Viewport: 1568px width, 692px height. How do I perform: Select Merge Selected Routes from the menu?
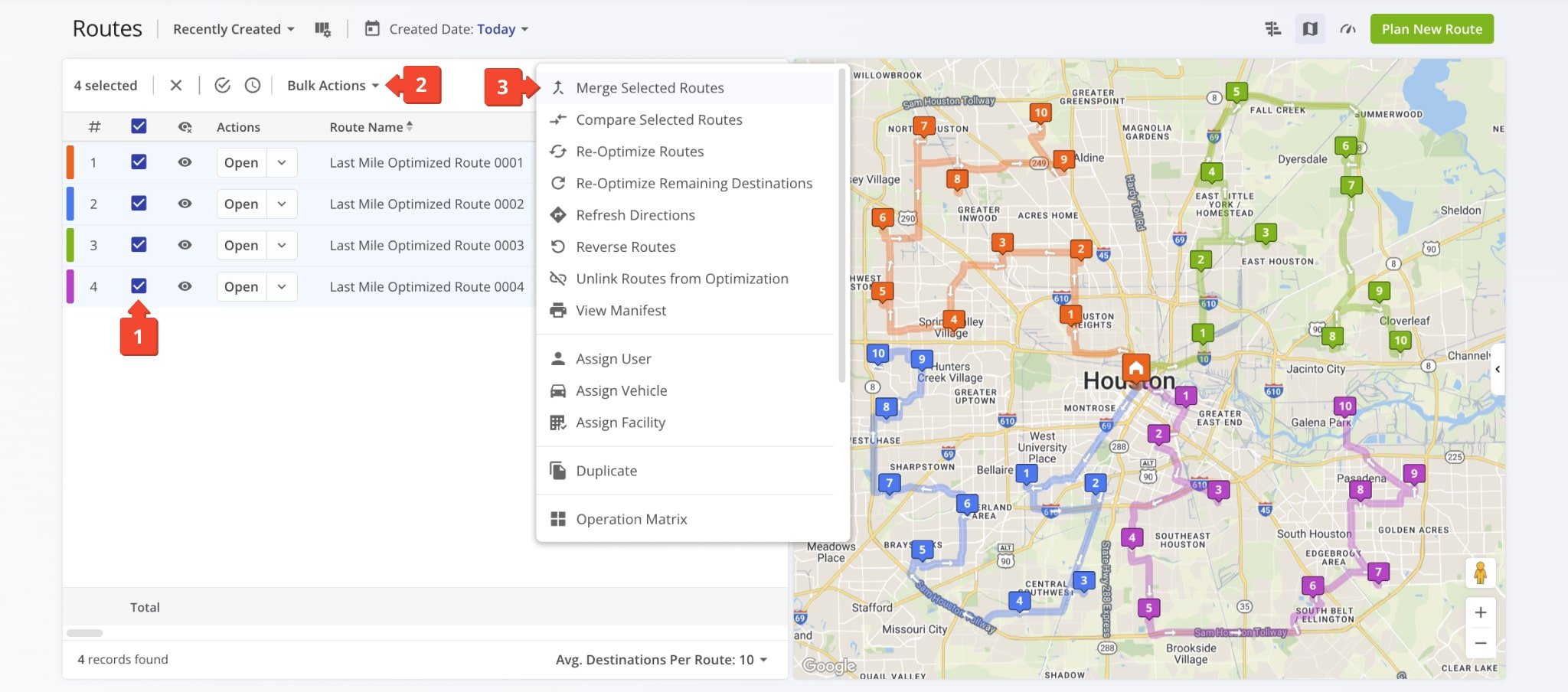pos(649,87)
